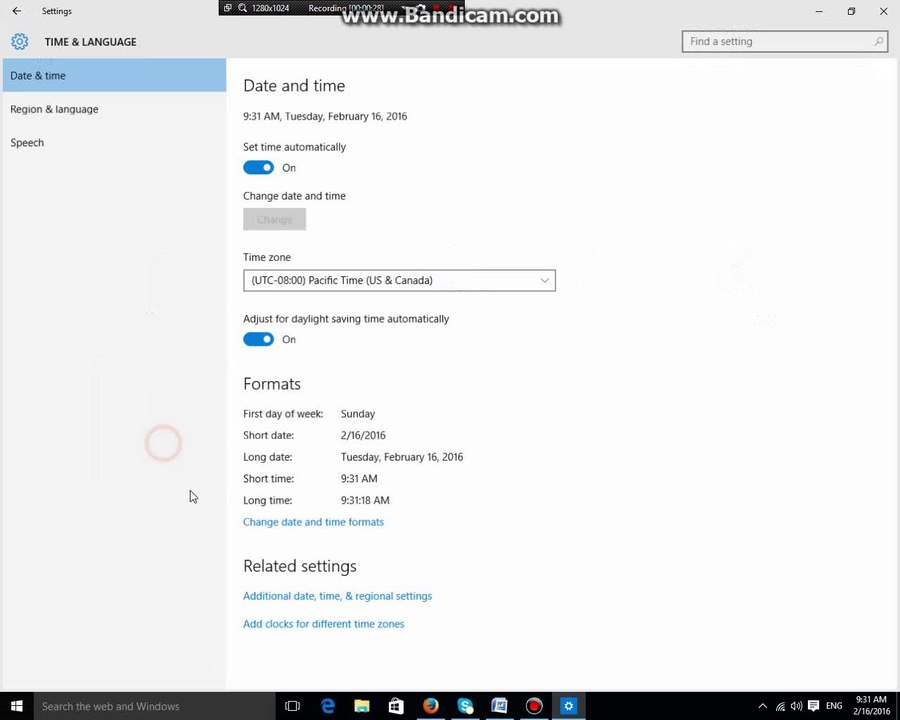Turn off Set time automatically
900x720 pixels.
pyautogui.click(x=258, y=168)
